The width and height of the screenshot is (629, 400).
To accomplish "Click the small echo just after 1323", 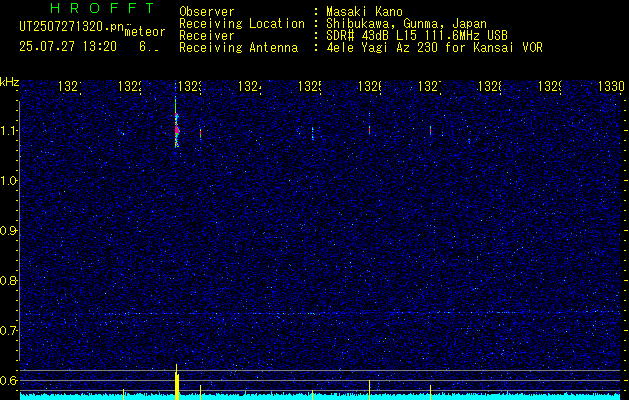I will tap(201, 133).
